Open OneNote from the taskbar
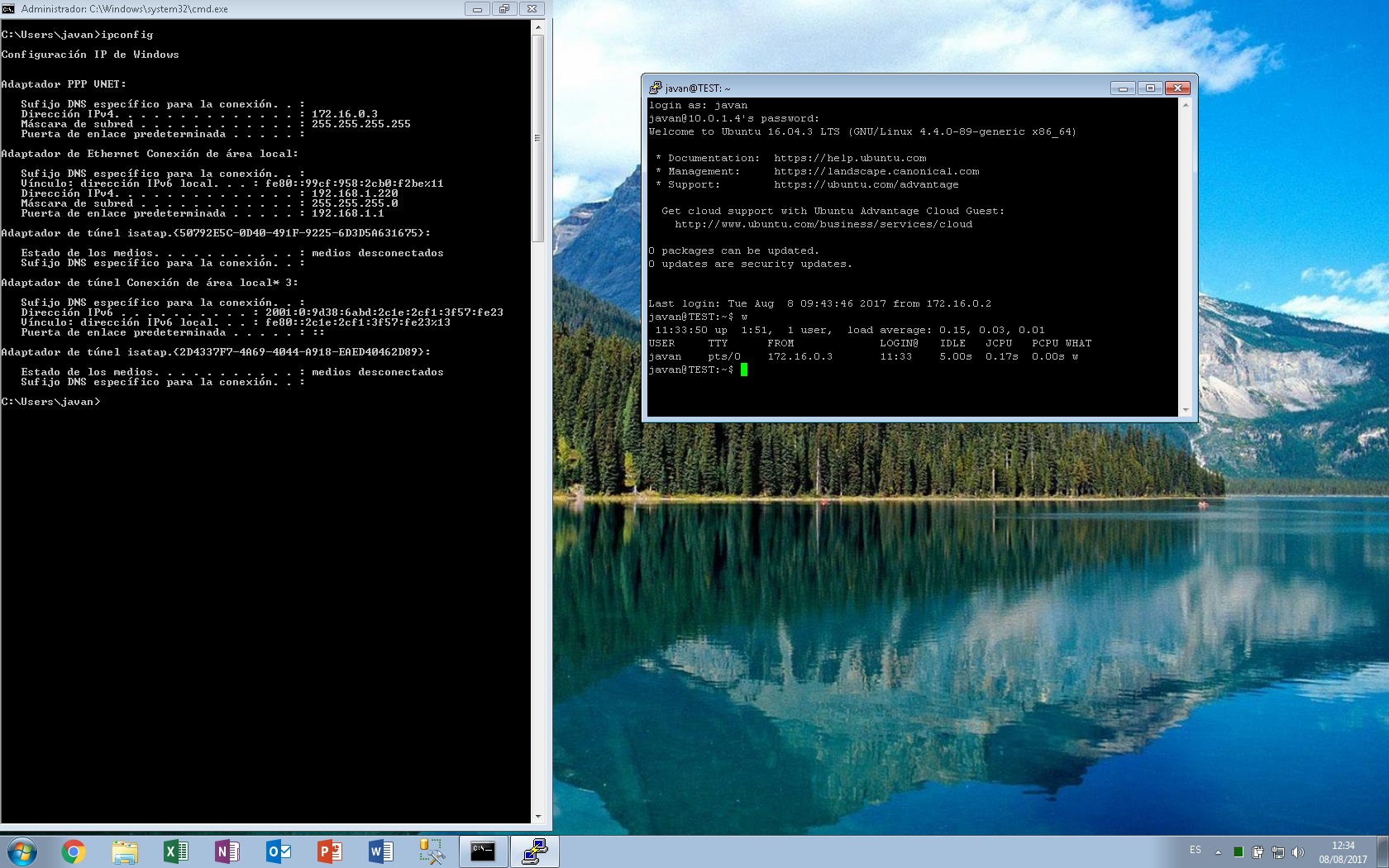1389x868 pixels. click(x=227, y=851)
